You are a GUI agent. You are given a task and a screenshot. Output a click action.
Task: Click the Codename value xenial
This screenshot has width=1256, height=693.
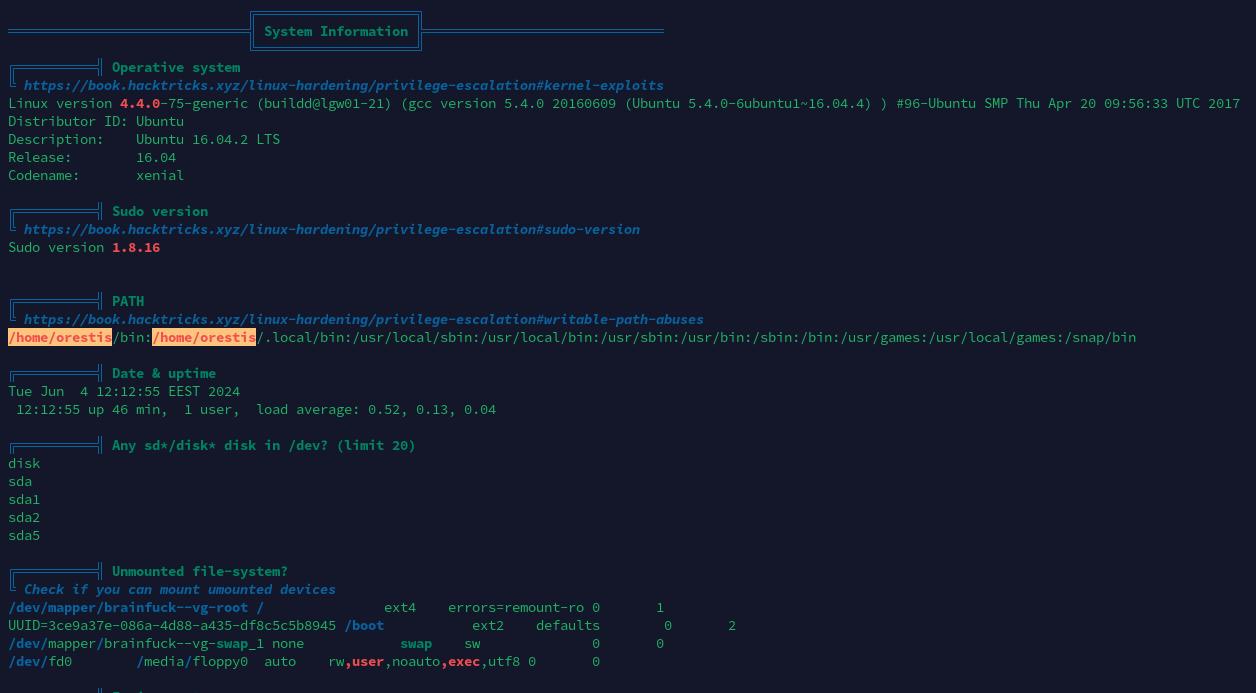pyautogui.click(x=160, y=175)
